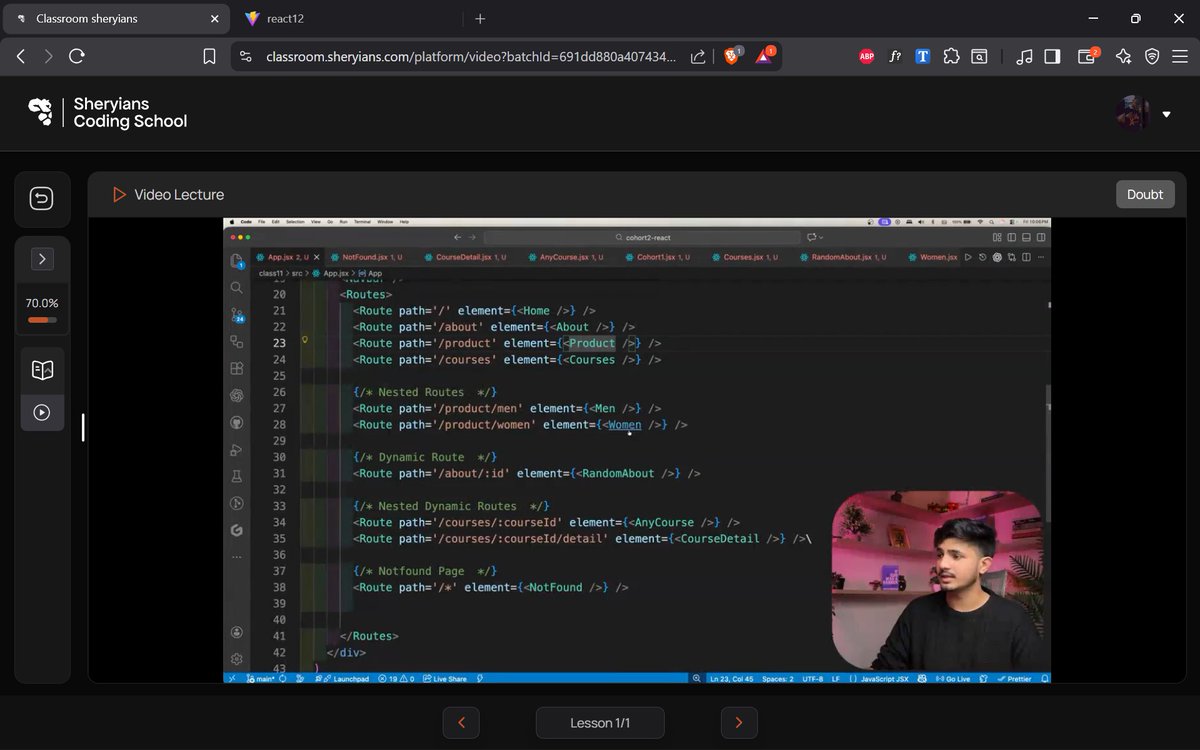Open the ABP ad blocker extension
Image resolution: width=1200 pixels, height=750 pixels.
(x=867, y=57)
